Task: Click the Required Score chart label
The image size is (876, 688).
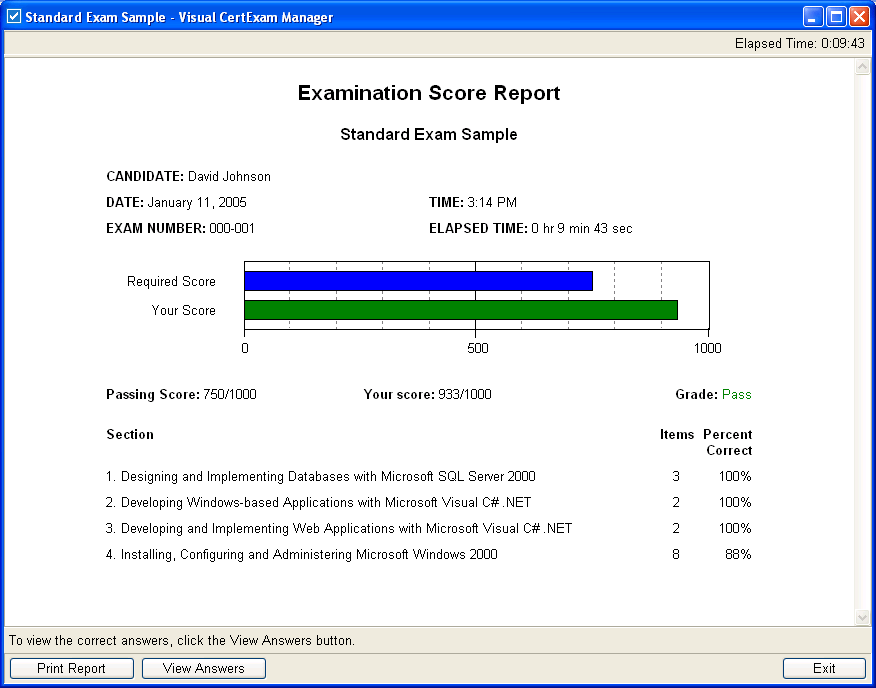Action: click(x=171, y=281)
